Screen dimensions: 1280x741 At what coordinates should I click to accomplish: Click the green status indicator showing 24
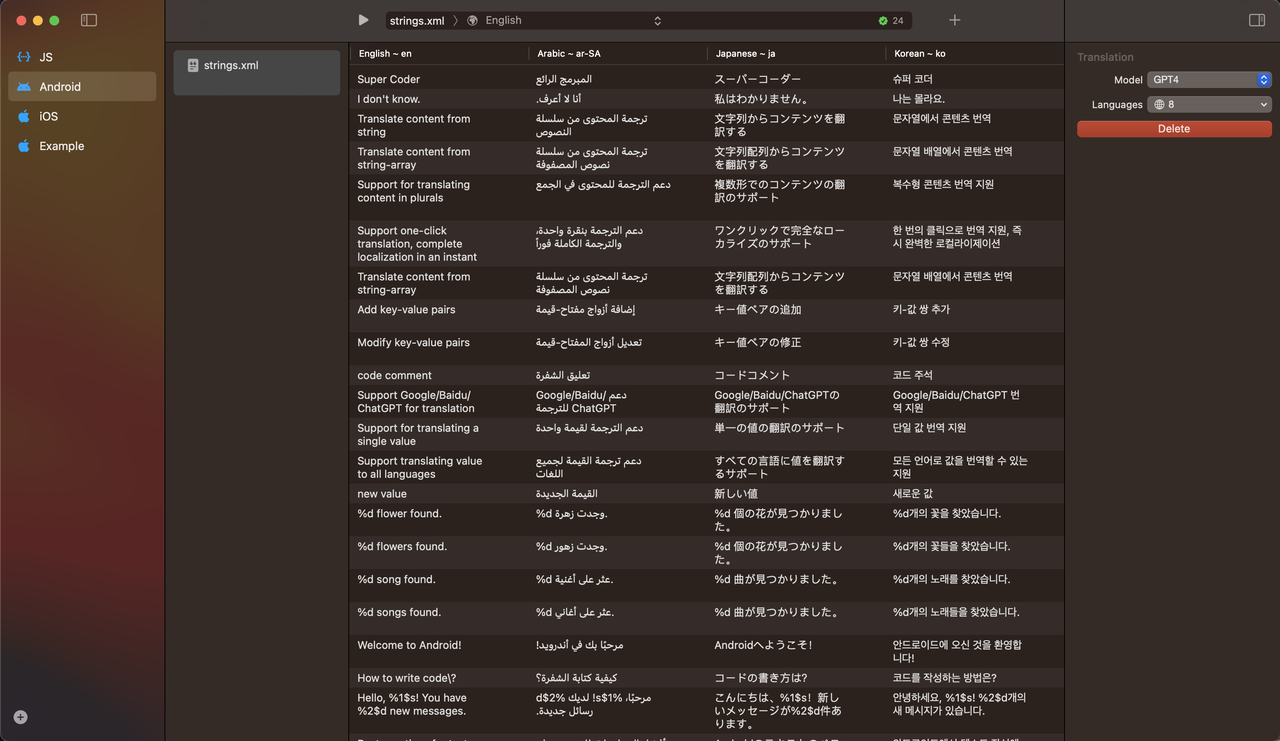point(891,20)
